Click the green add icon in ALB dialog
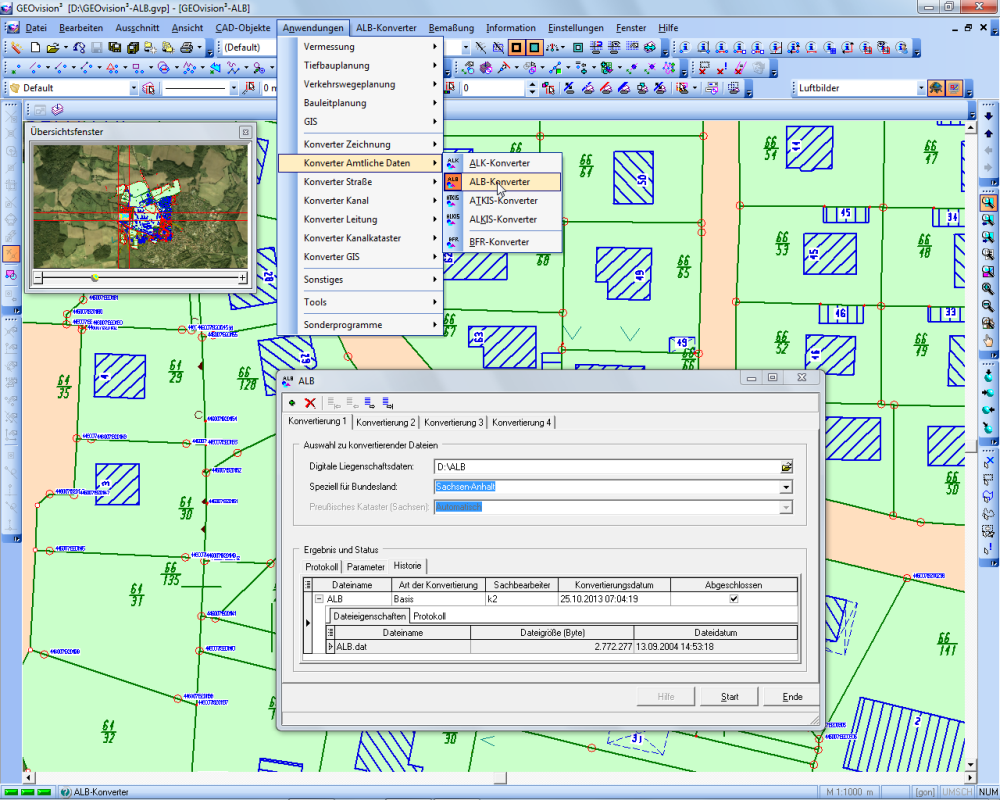Image resolution: width=1000 pixels, height=800 pixels. [x=292, y=403]
